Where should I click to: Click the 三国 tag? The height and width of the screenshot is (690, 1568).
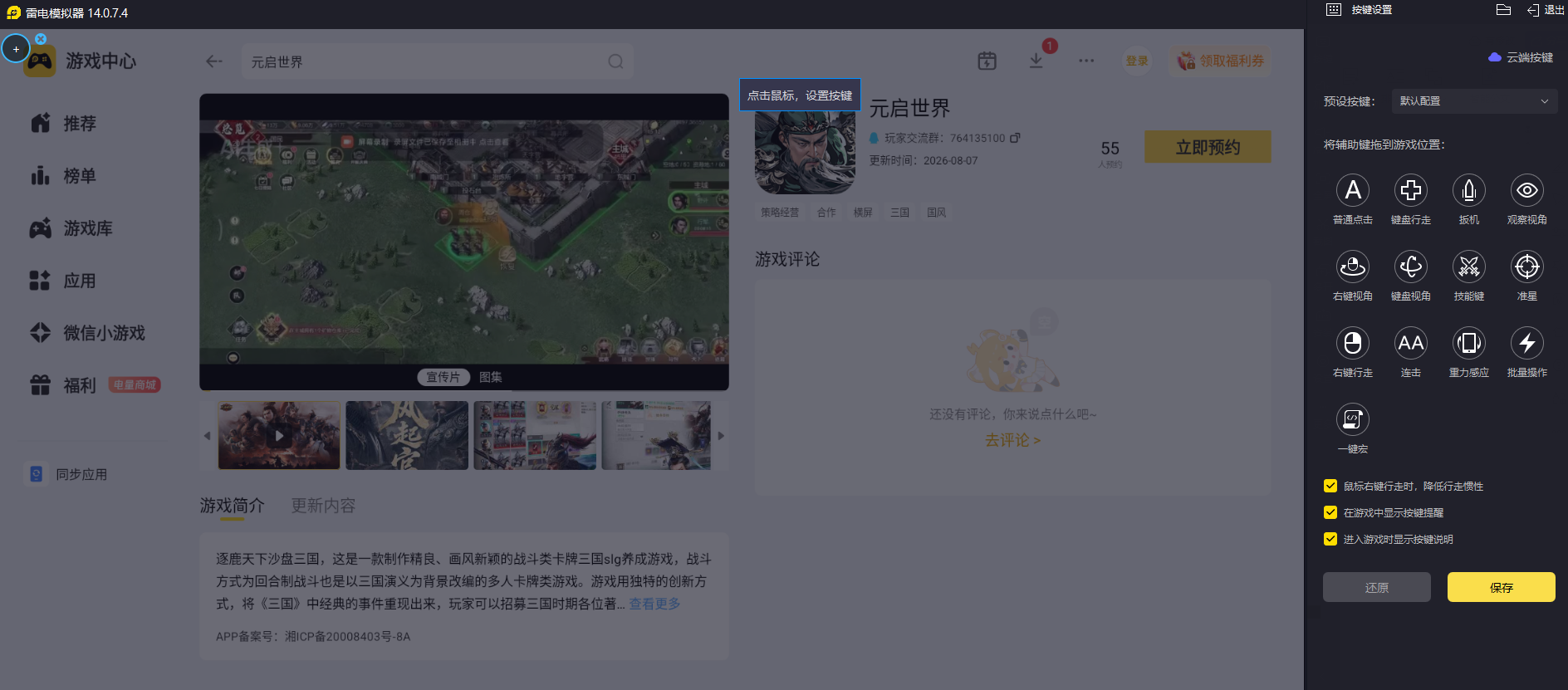(x=899, y=213)
